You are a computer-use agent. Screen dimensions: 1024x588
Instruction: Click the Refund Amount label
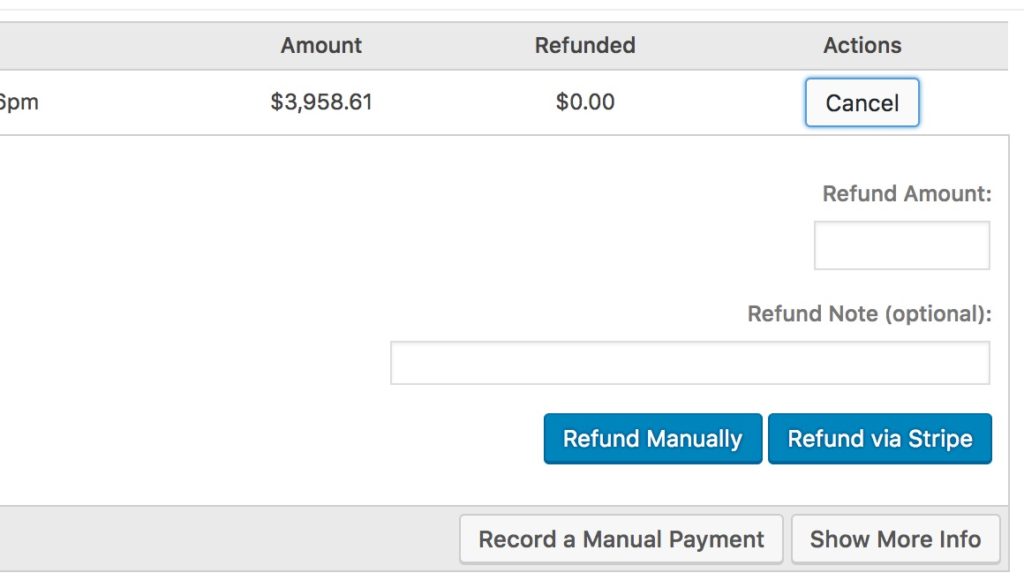pyautogui.click(x=906, y=194)
